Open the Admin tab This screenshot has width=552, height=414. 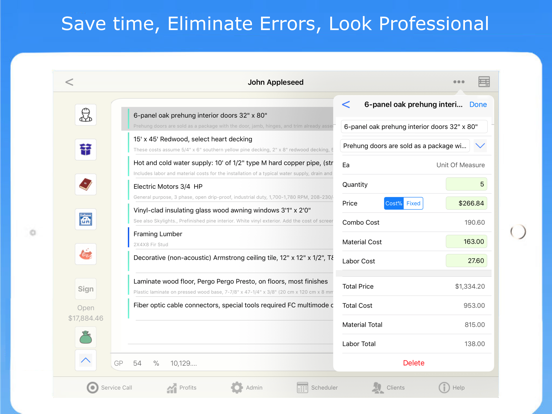tap(246, 388)
